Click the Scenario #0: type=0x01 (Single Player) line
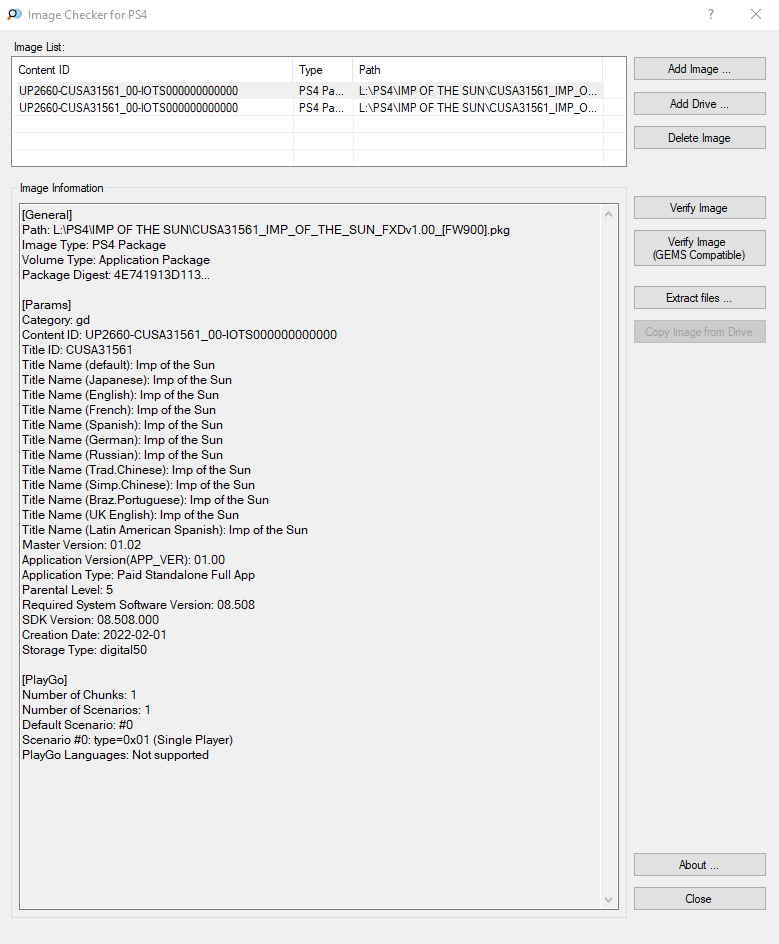 pos(128,740)
